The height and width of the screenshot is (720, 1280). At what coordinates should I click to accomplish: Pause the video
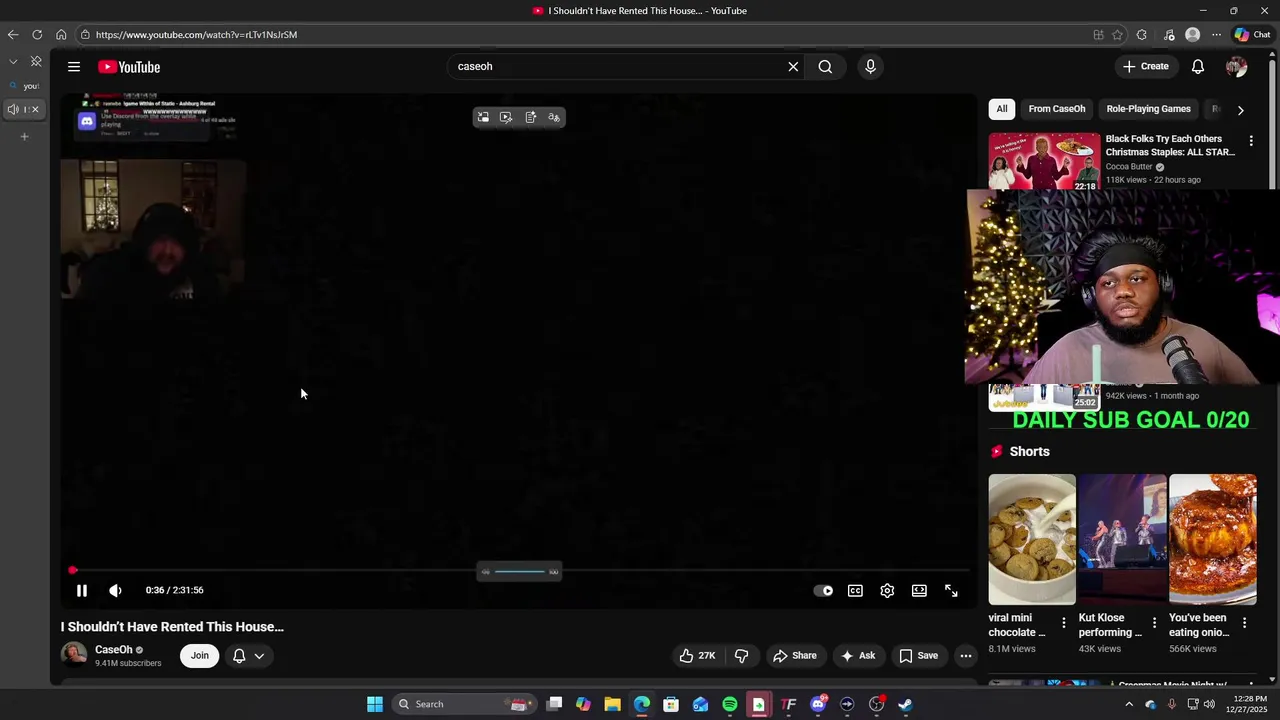(82, 591)
